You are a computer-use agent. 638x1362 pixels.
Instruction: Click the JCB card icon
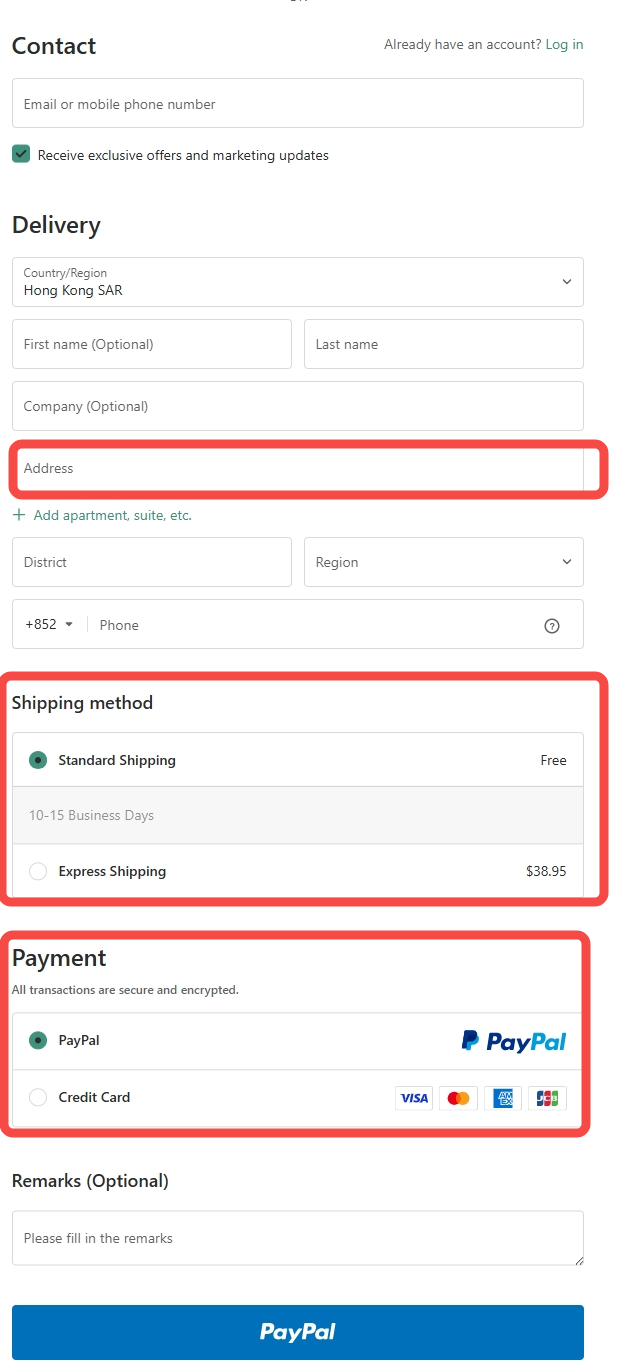[x=547, y=1098]
